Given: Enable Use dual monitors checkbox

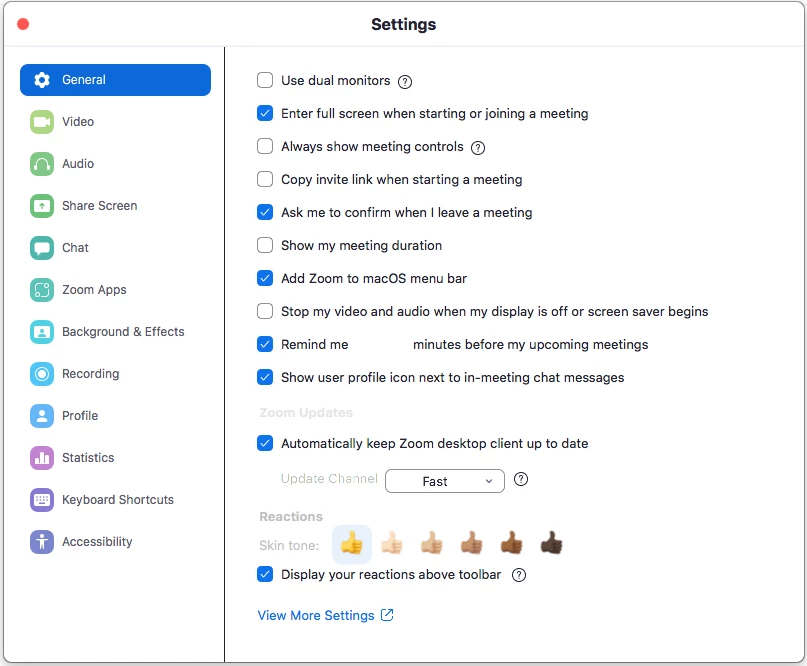Looking at the screenshot, I should (265, 80).
